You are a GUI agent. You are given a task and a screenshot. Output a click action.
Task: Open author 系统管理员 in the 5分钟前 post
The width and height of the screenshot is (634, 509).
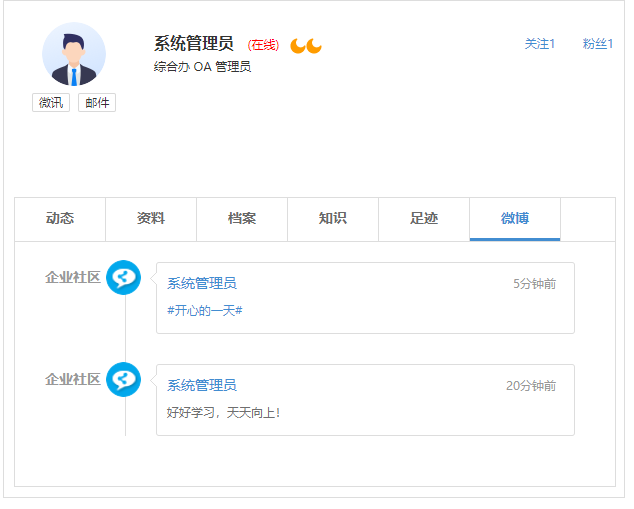[202, 284]
